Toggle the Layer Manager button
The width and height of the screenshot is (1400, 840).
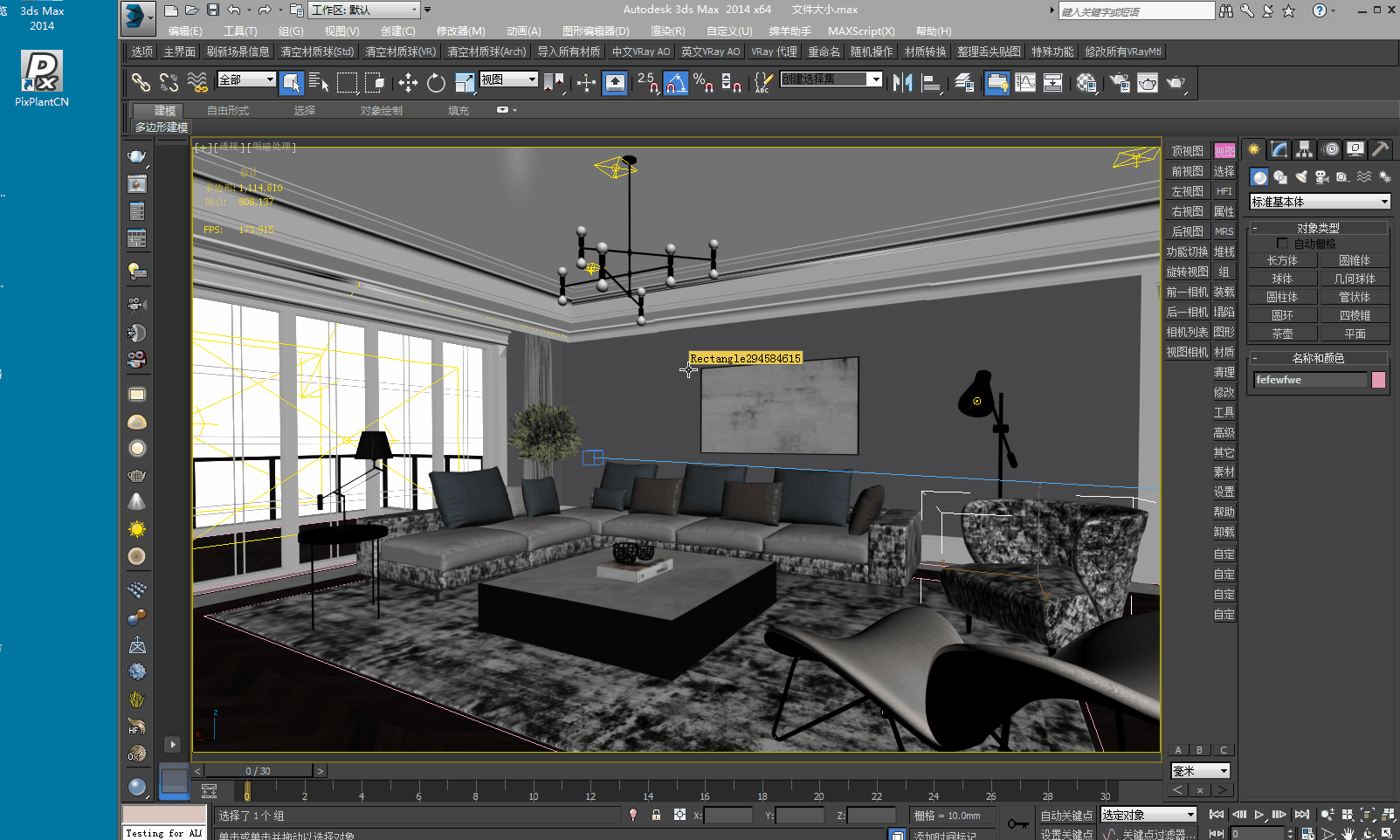pyautogui.click(x=964, y=82)
